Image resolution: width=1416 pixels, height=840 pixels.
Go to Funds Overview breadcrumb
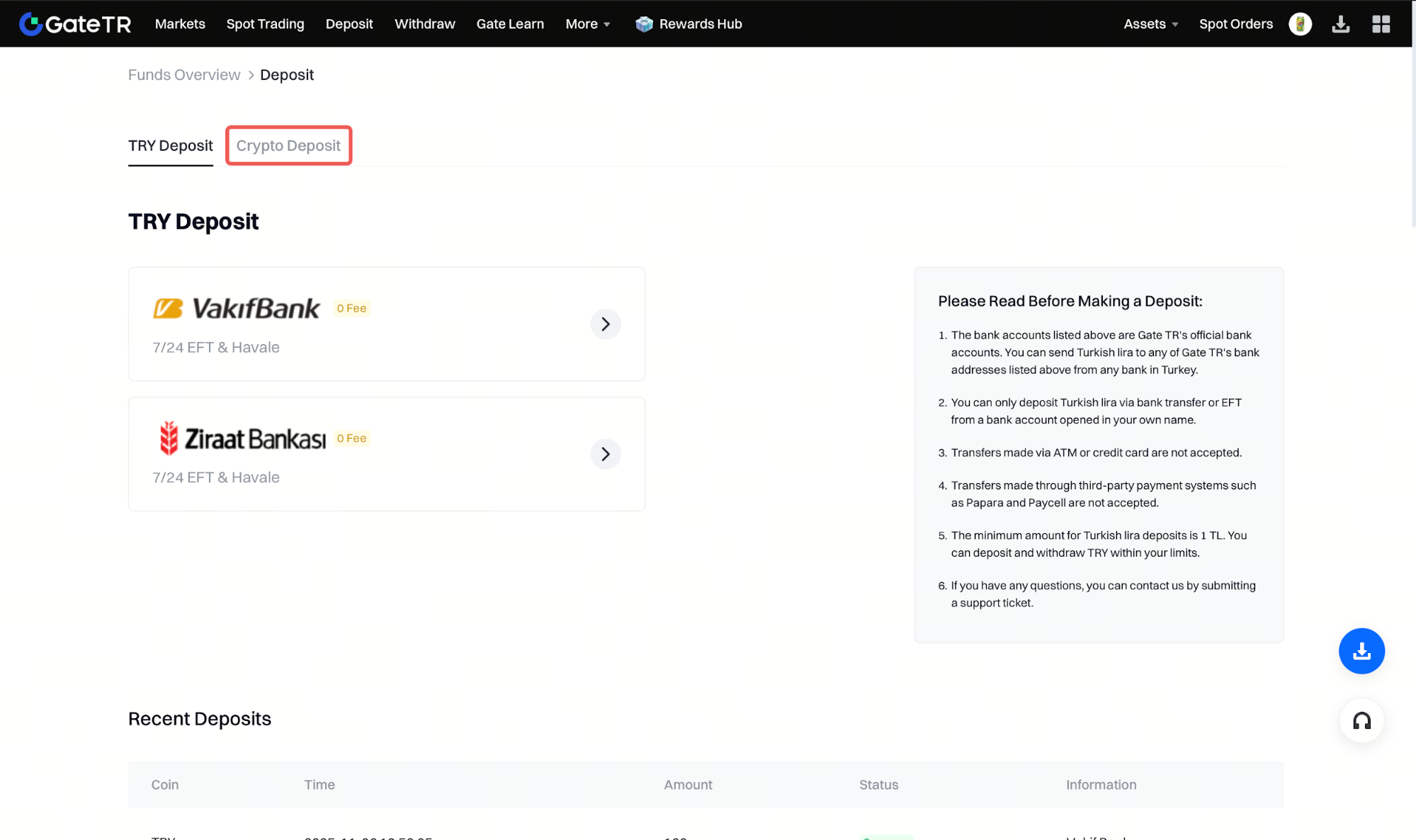tap(184, 75)
